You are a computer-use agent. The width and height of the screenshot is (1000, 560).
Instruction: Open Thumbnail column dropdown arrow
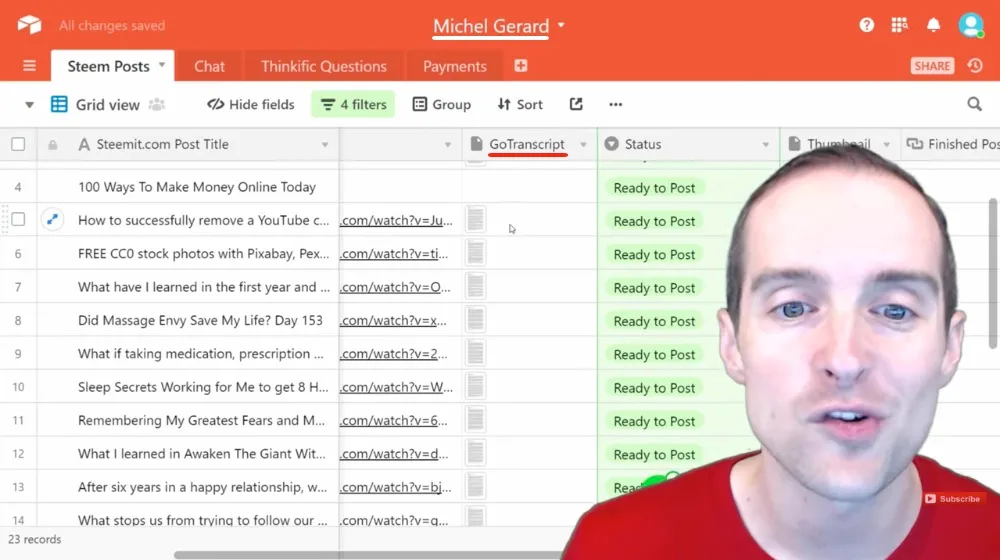point(886,145)
